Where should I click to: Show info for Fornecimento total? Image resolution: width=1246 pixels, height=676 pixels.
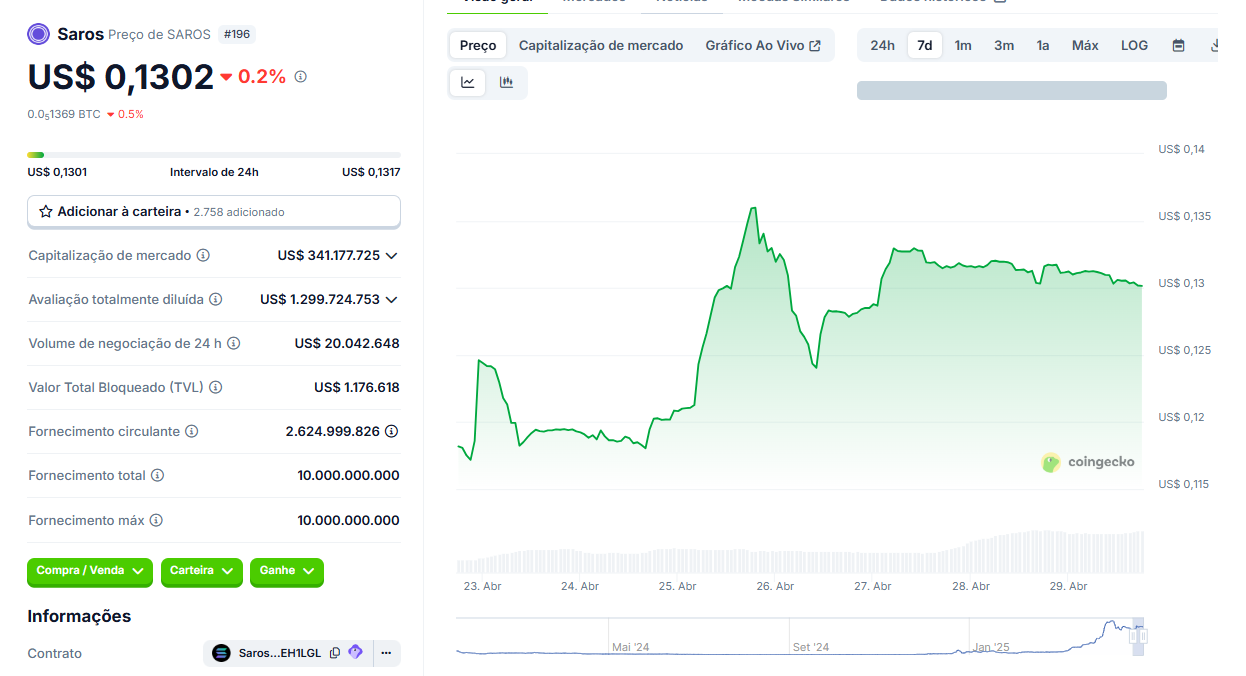coord(157,475)
